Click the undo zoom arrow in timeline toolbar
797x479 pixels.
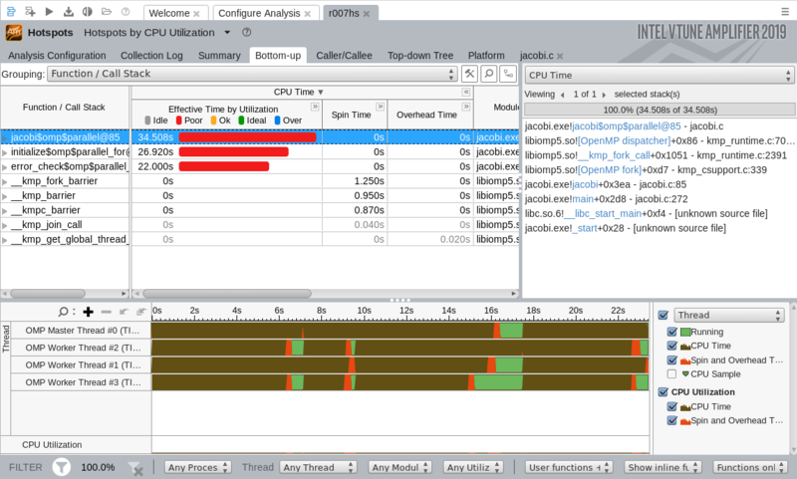[124, 312]
